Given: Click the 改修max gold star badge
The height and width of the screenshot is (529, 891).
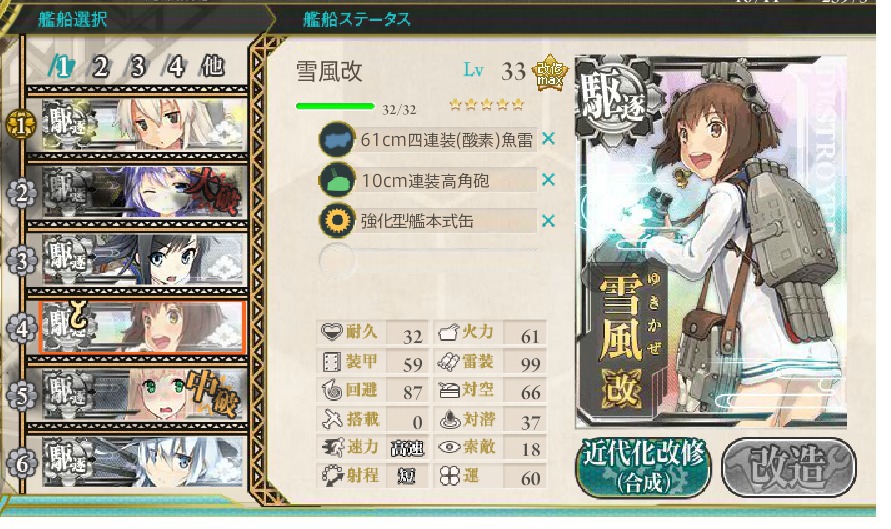Looking at the screenshot, I should pyautogui.click(x=549, y=72).
